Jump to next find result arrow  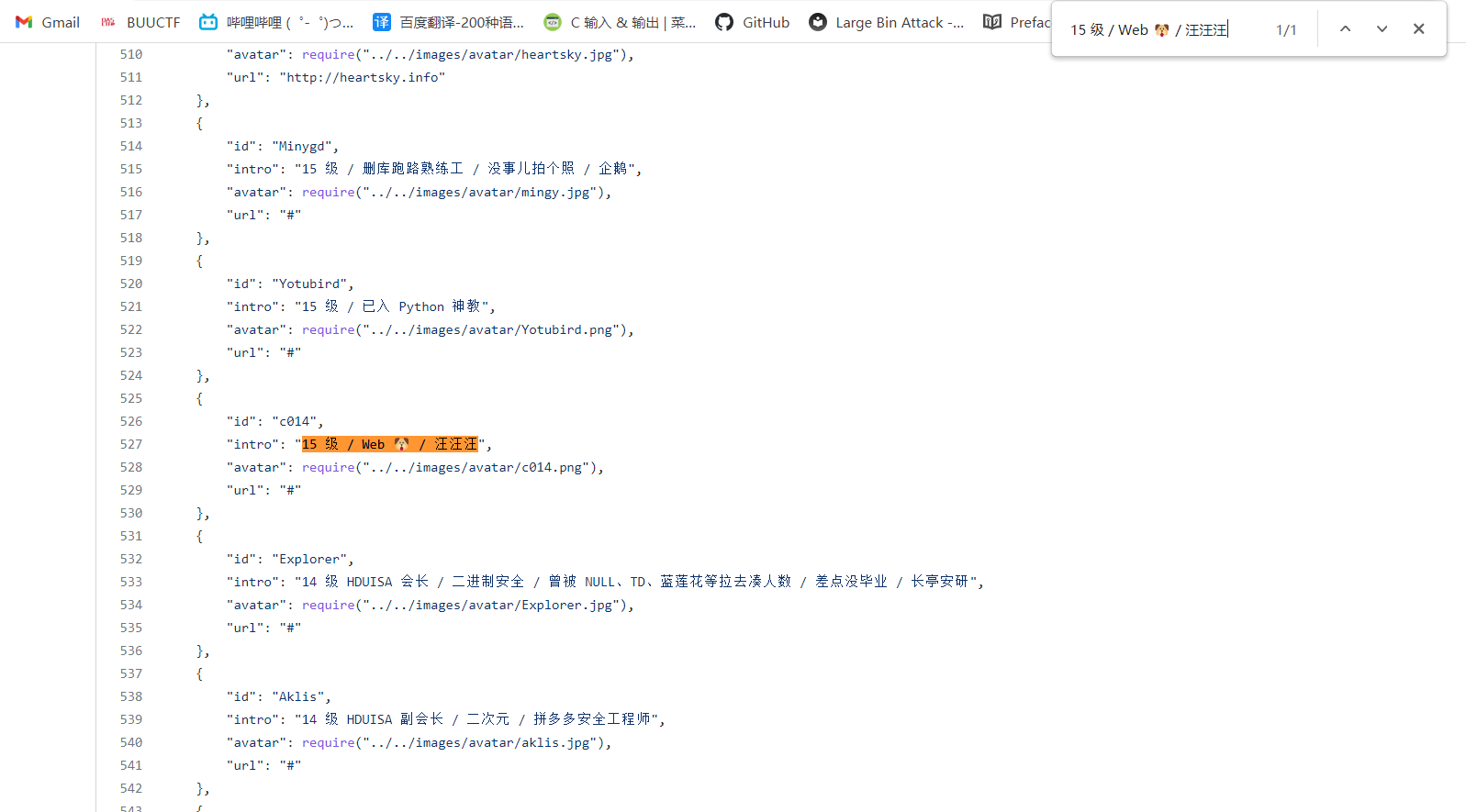[x=1382, y=29]
